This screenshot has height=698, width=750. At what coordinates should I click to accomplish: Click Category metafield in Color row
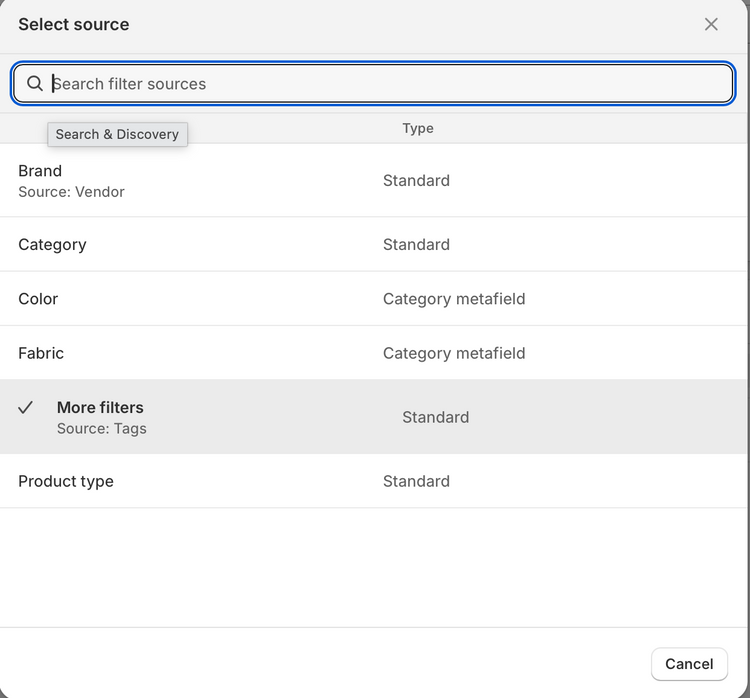click(454, 299)
